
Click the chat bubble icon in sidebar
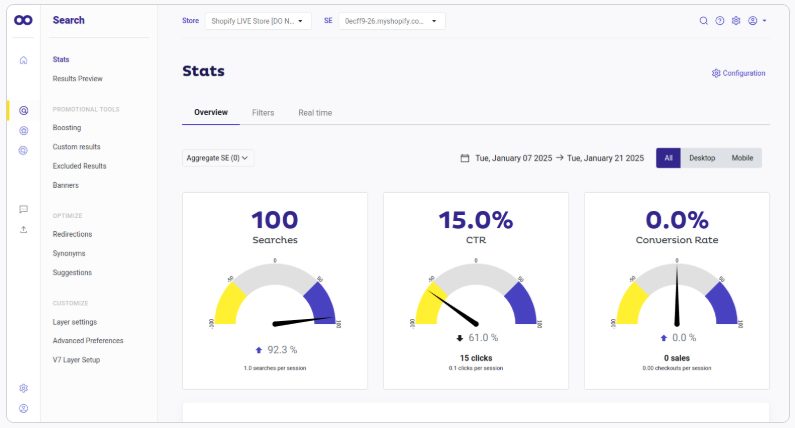click(x=23, y=210)
